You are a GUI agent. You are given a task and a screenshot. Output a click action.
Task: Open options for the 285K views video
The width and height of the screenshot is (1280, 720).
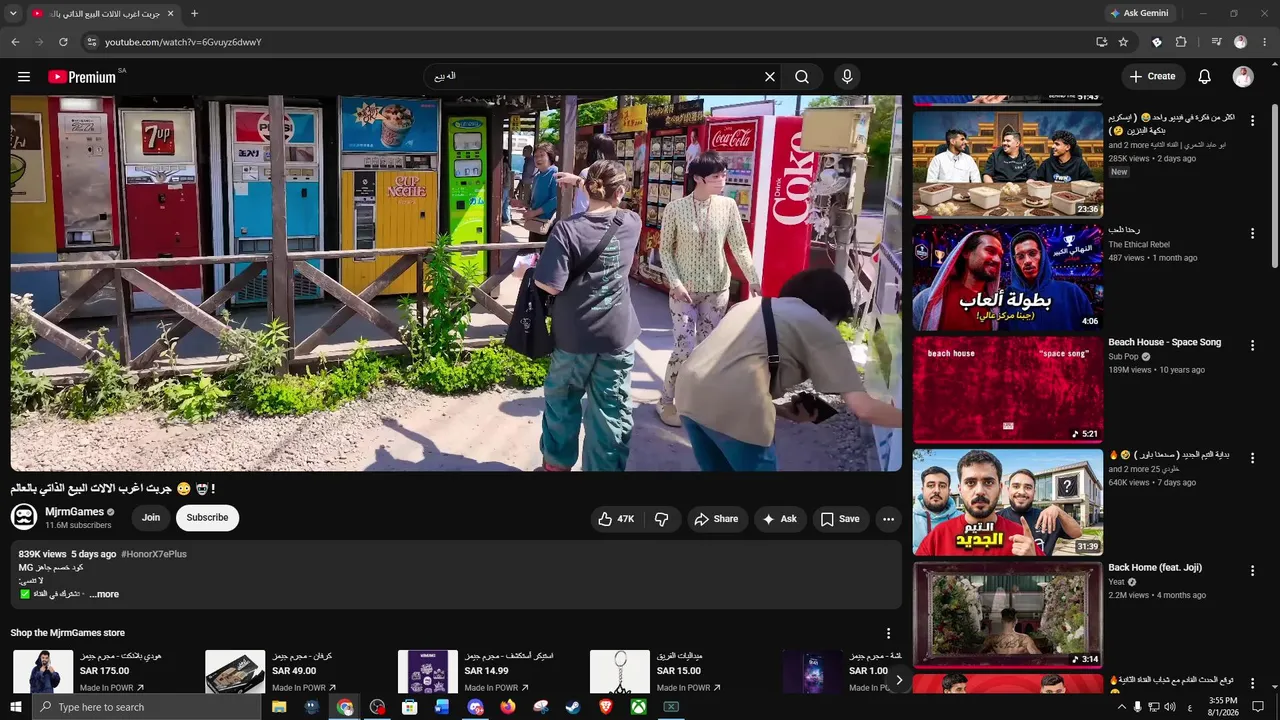click(1252, 120)
